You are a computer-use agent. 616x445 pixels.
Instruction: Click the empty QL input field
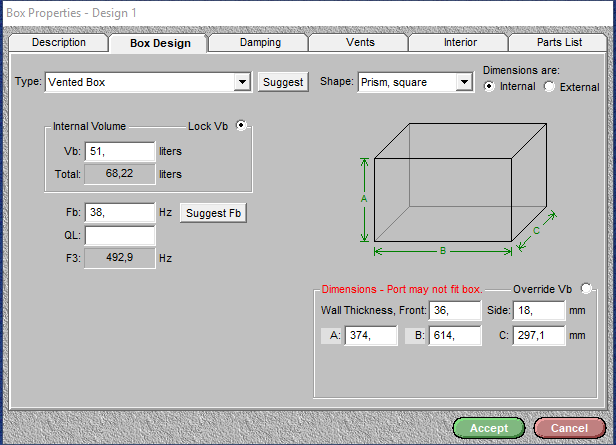tap(119, 236)
